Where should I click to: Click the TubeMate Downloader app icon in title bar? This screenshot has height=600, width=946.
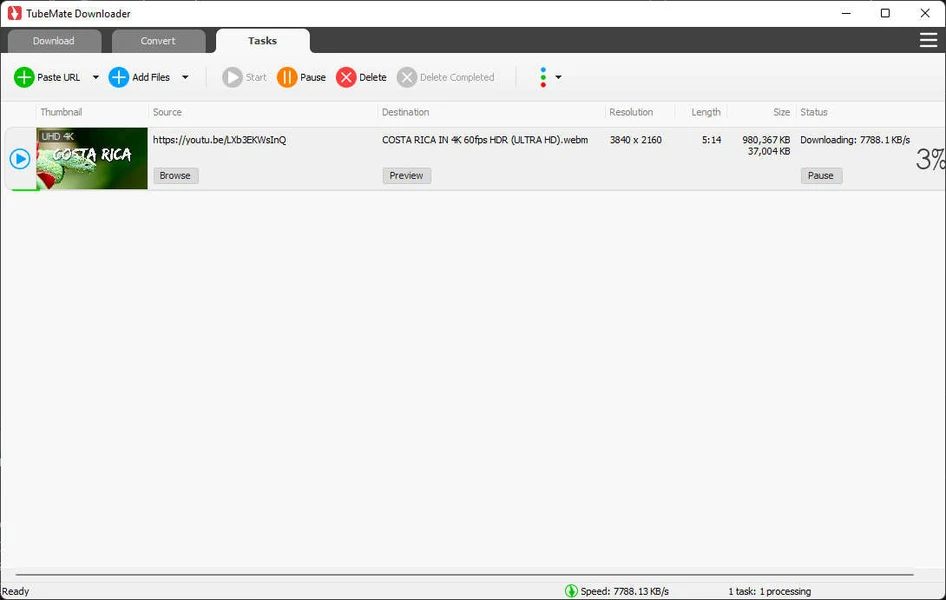tap(14, 13)
